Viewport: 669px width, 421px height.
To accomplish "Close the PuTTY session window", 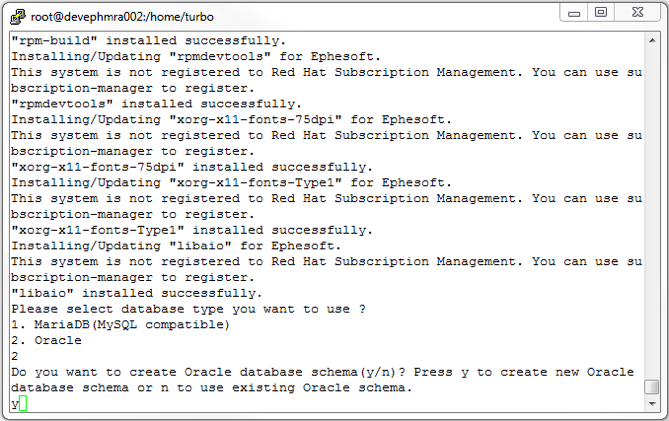I will (x=637, y=13).
